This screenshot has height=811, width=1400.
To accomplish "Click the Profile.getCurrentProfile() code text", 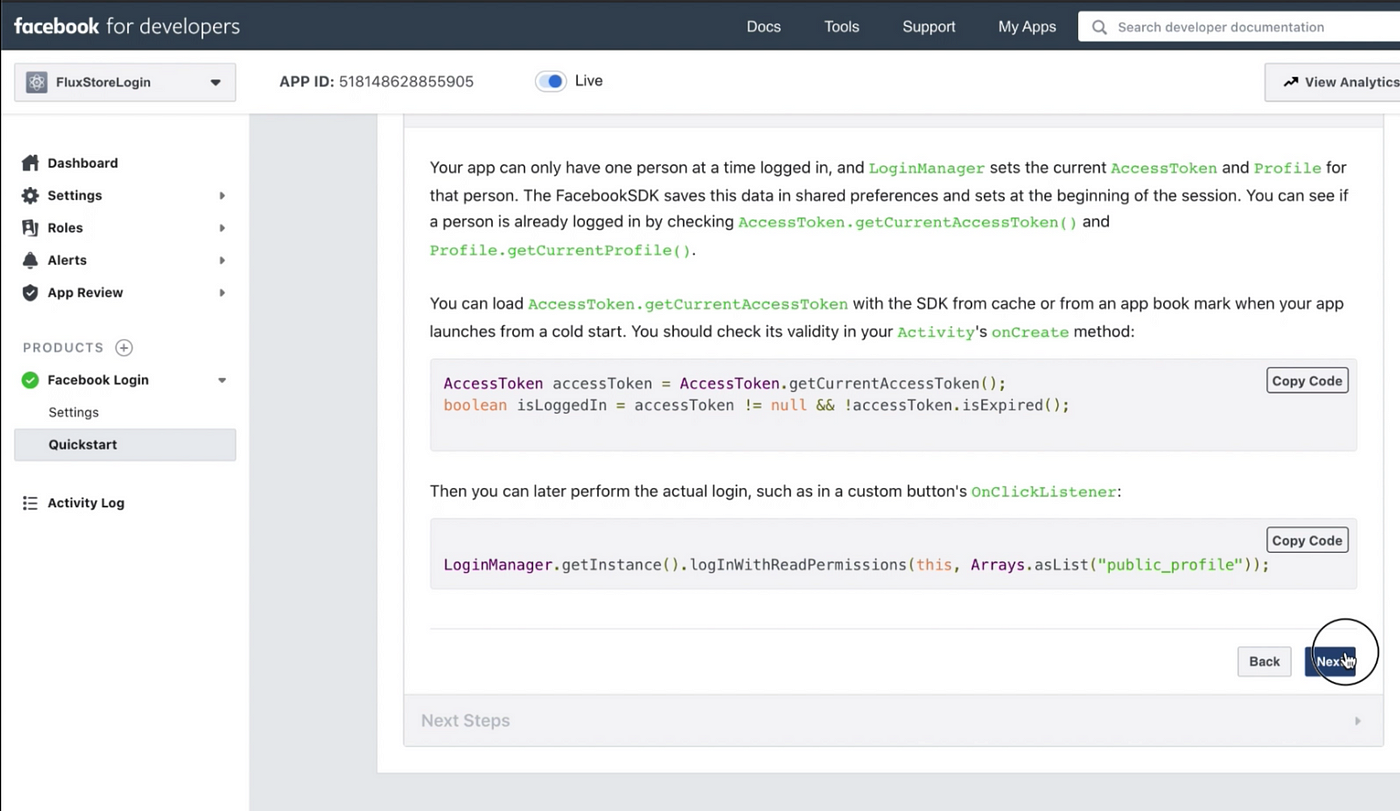I will coord(560,250).
